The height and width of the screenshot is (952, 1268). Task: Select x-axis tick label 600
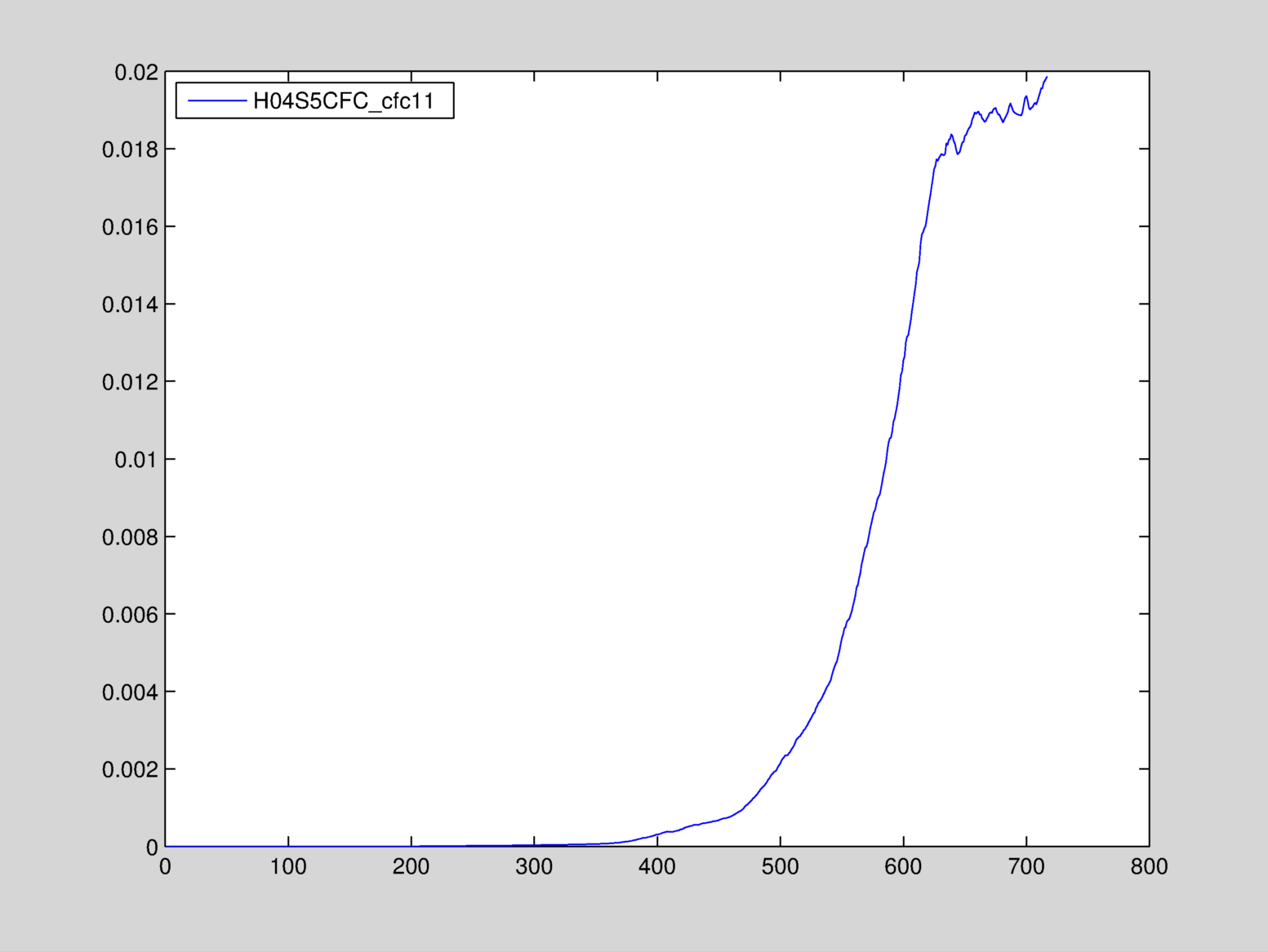903,867
